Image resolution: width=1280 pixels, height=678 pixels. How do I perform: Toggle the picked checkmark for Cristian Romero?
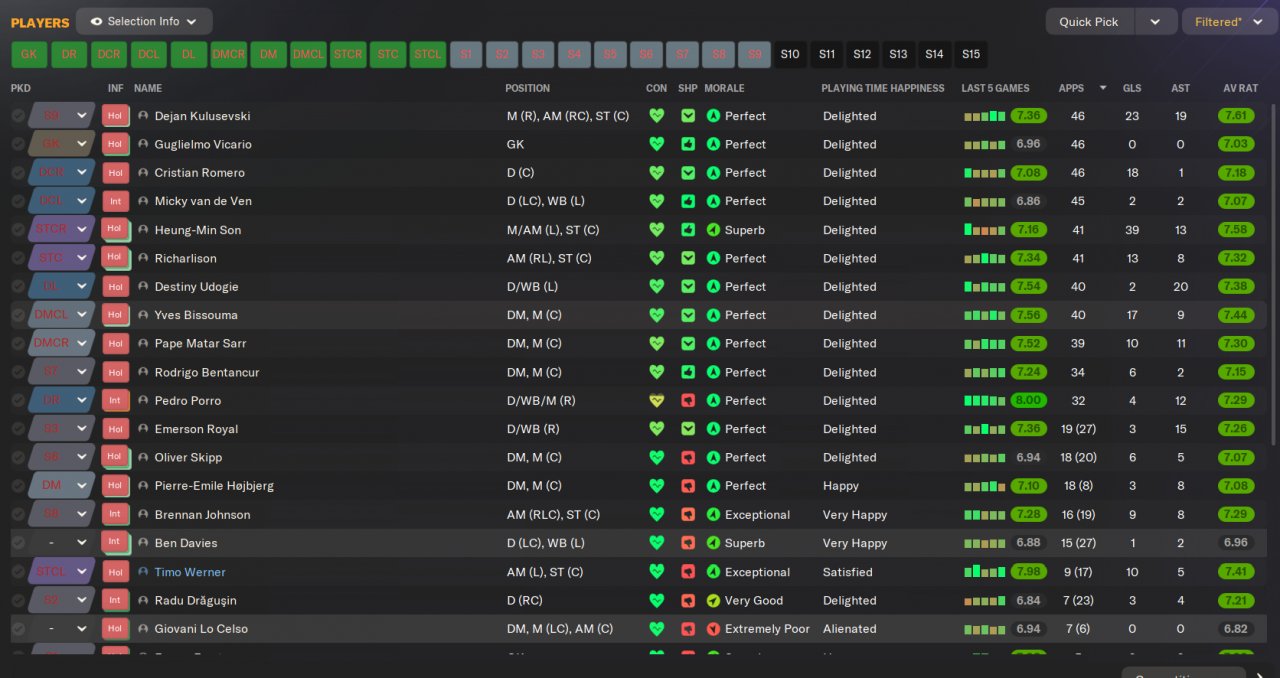click(x=18, y=173)
